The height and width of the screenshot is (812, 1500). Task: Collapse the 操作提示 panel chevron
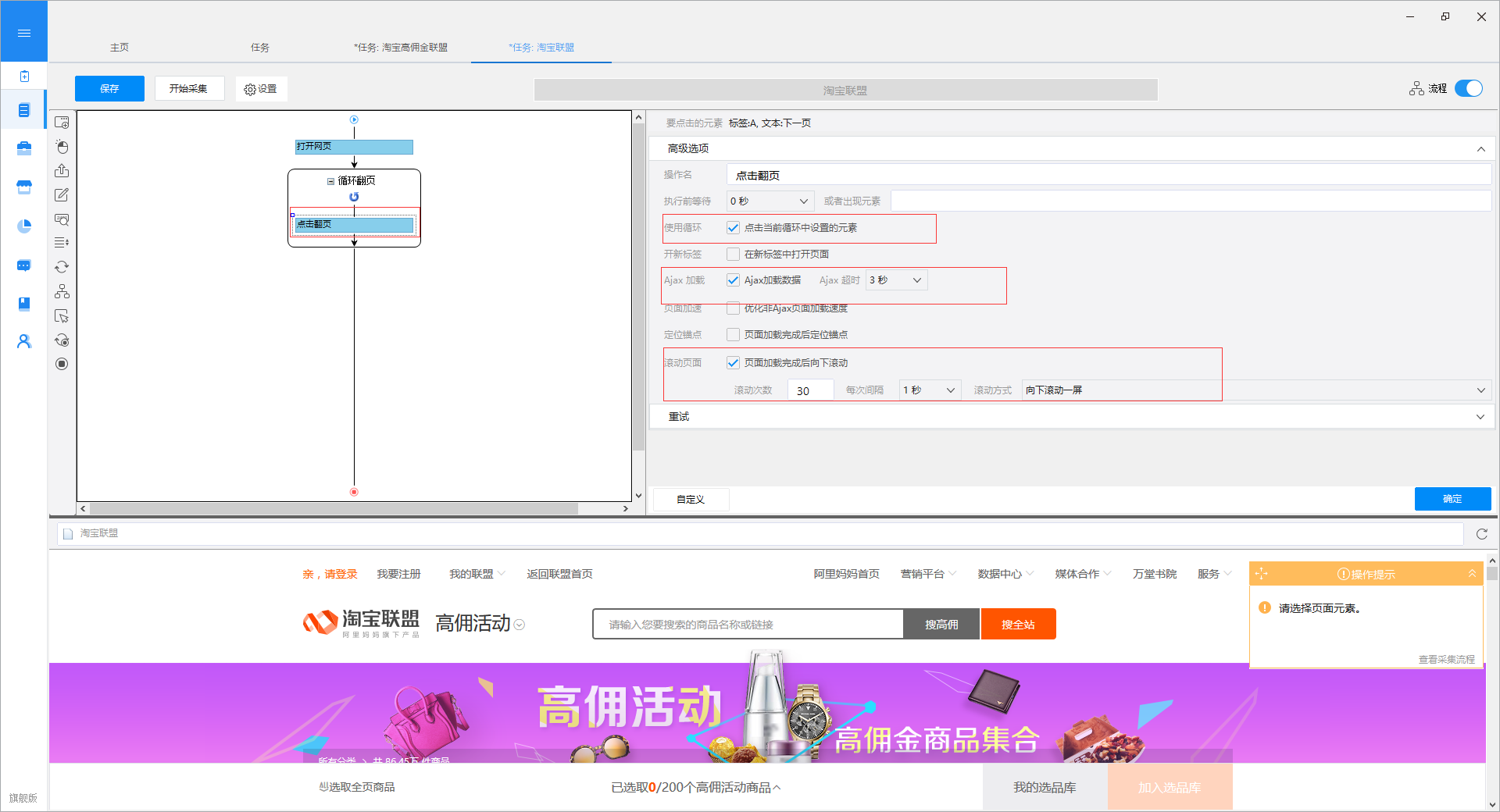point(1472,574)
